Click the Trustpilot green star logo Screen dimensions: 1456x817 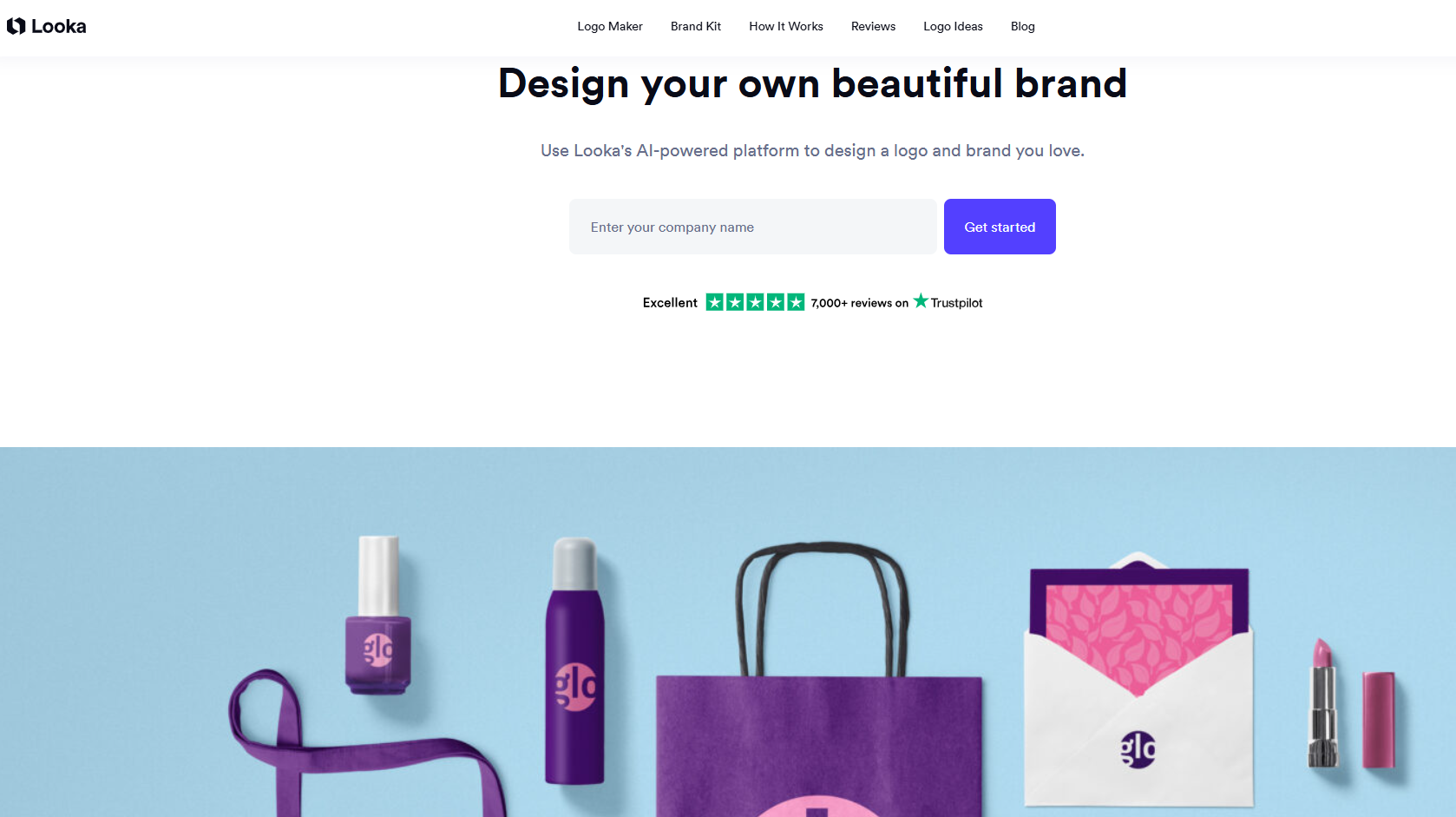coord(921,300)
